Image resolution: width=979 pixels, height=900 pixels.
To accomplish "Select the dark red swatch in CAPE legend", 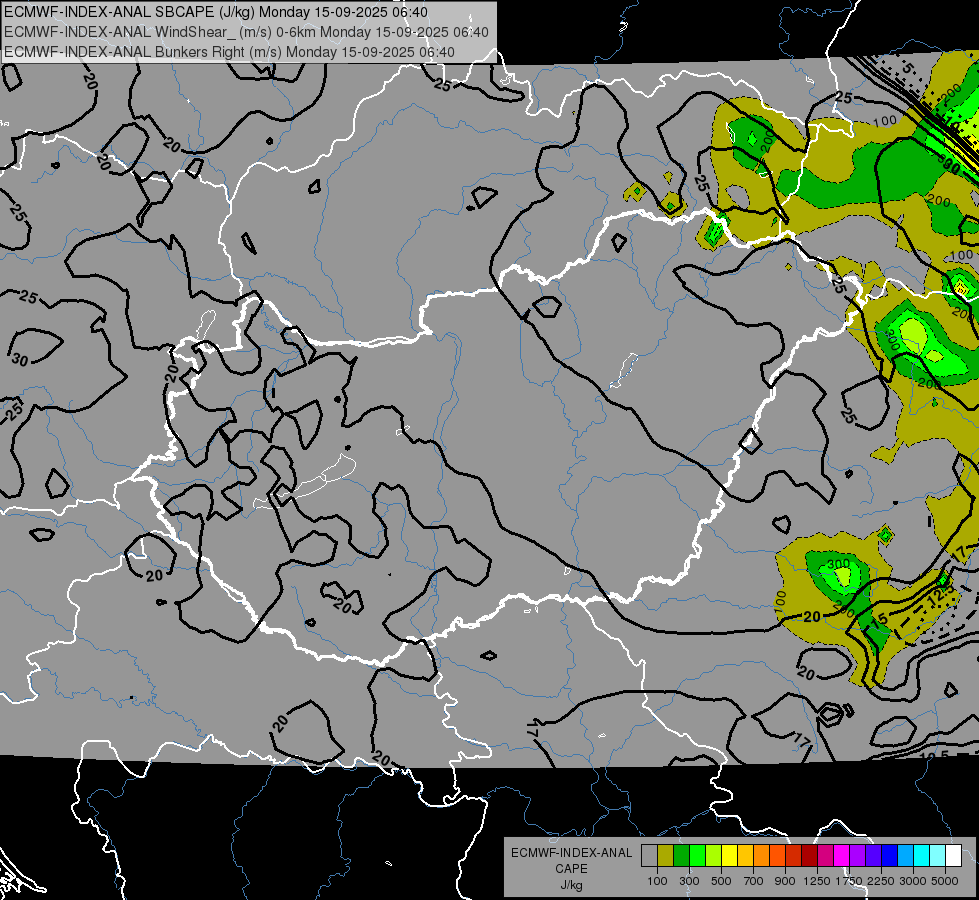I will tap(809, 855).
